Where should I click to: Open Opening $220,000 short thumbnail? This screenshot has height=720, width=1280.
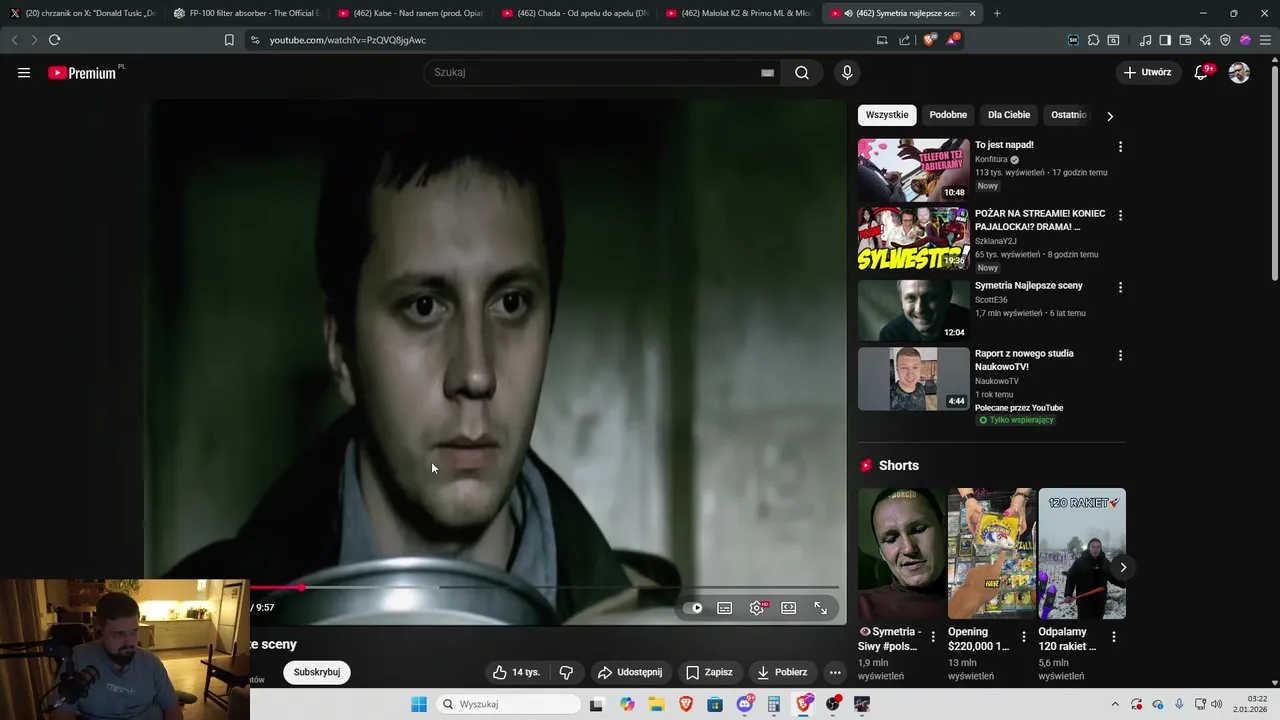click(992, 554)
